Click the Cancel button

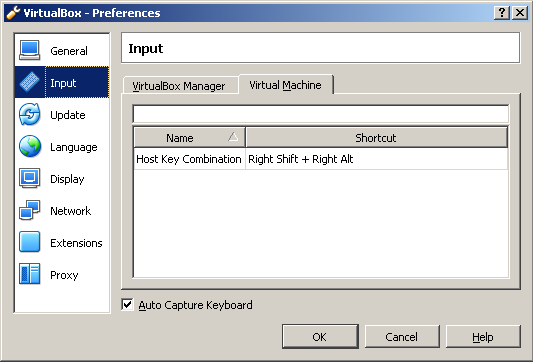point(402,336)
